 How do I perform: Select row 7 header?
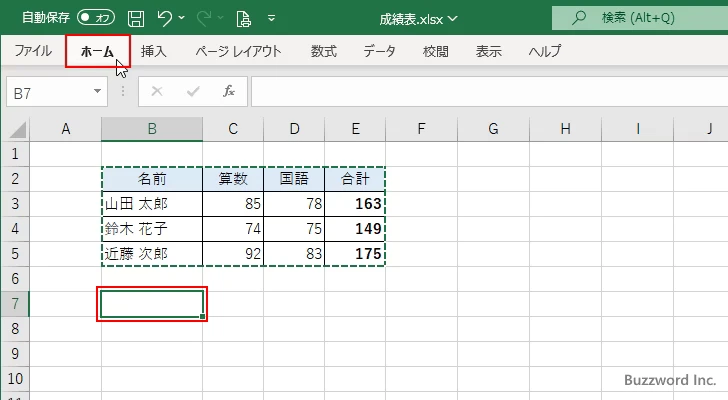15,303
